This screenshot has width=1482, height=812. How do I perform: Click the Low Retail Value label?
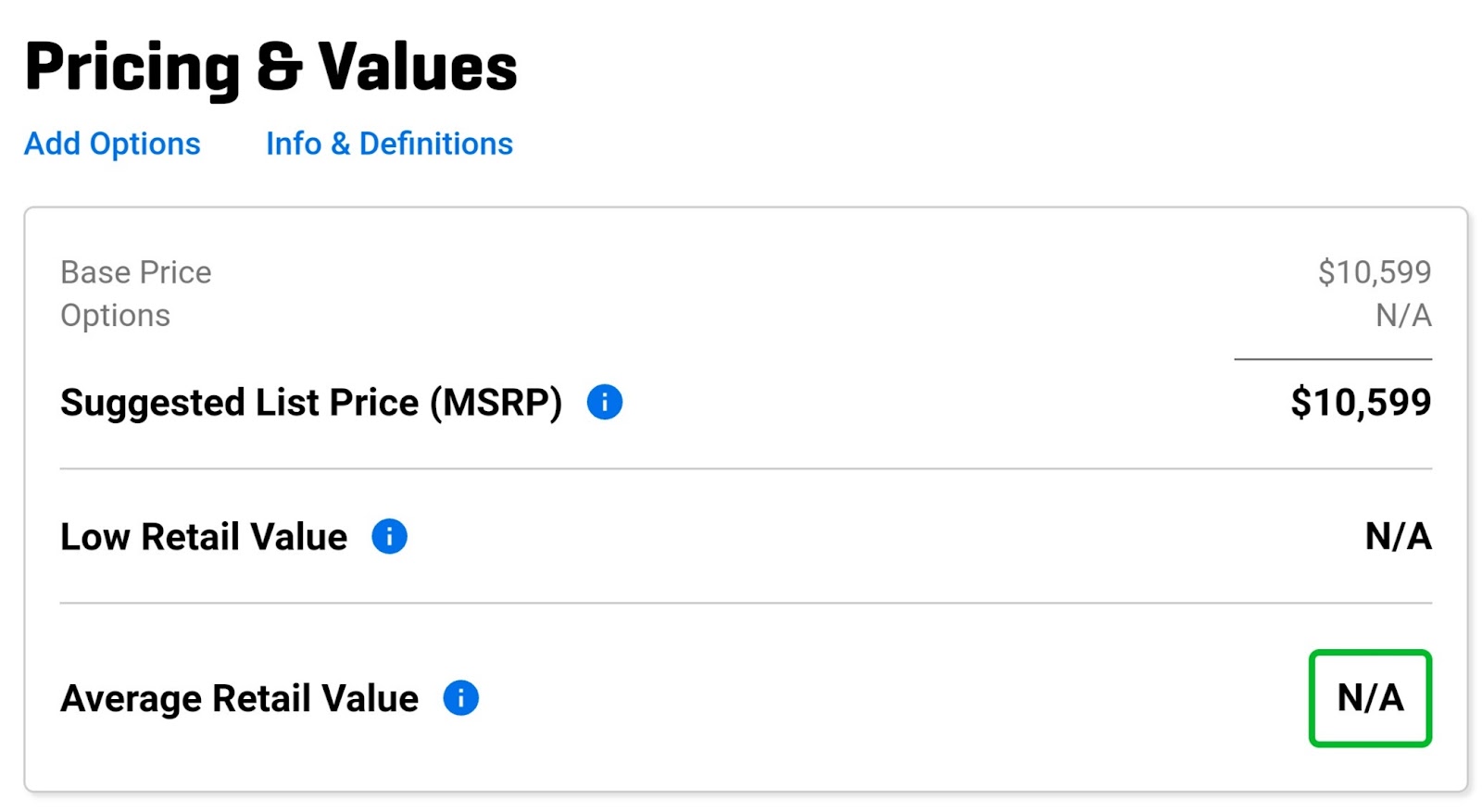click(x=204, y=537)
